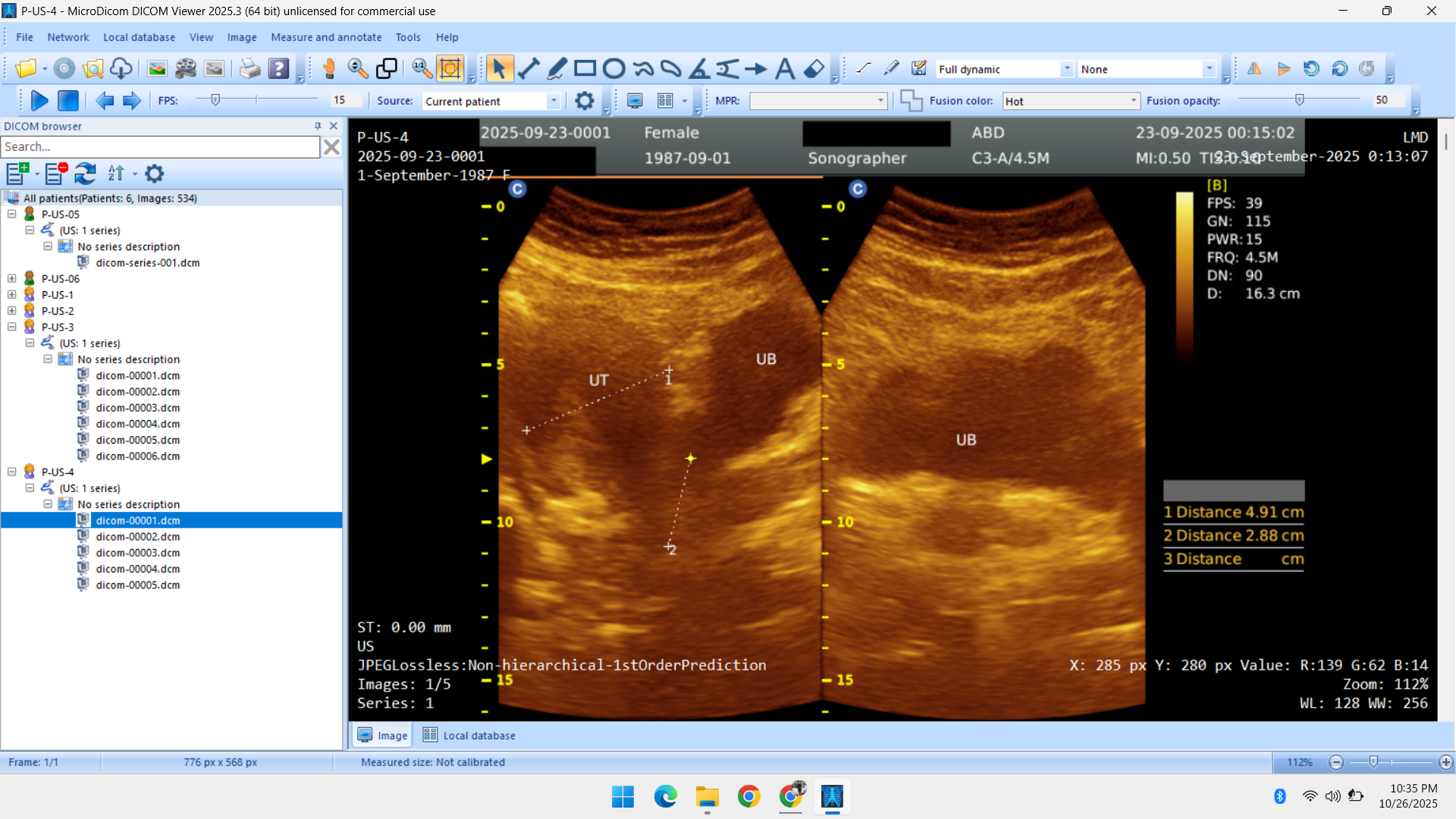
Task: Click the Print icon
Action: [249, 69]
